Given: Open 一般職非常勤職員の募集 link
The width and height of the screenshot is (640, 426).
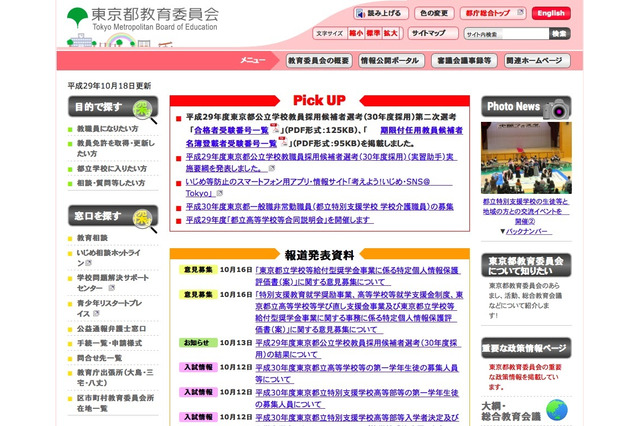Looking at the screenshot, I should 320,207.
